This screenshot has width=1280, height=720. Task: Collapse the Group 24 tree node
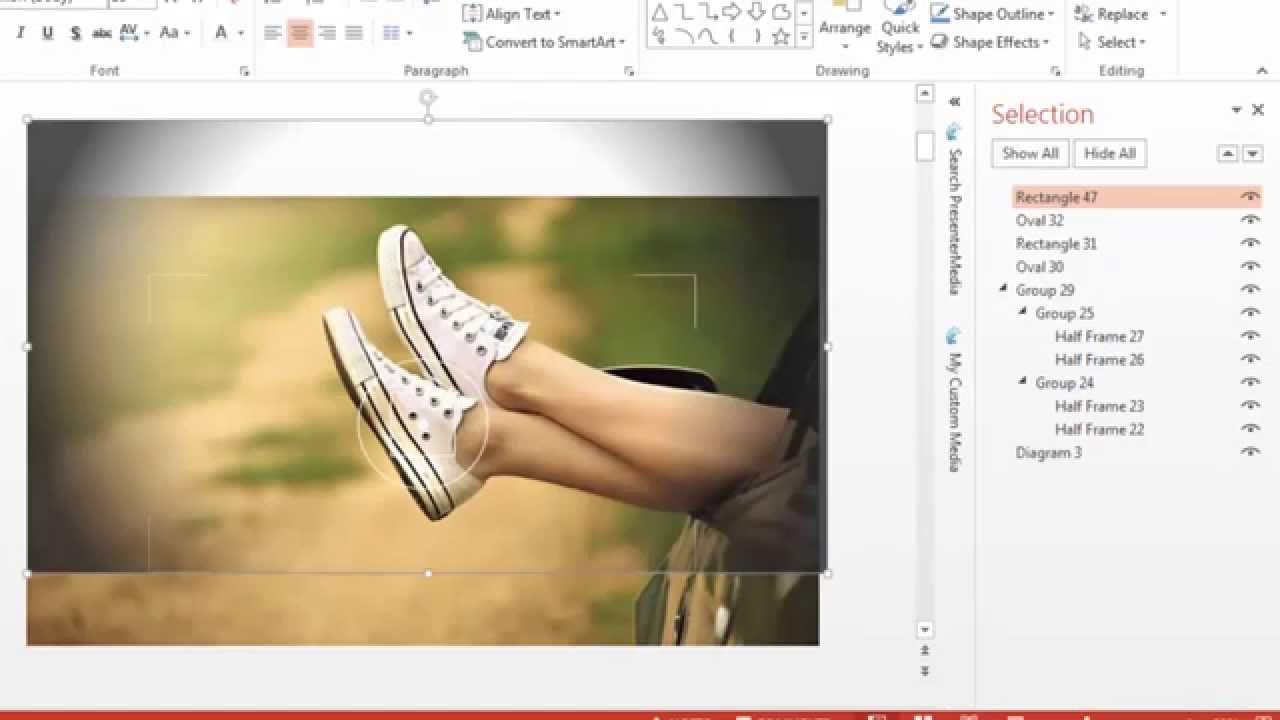click(x=1022, y=381)
